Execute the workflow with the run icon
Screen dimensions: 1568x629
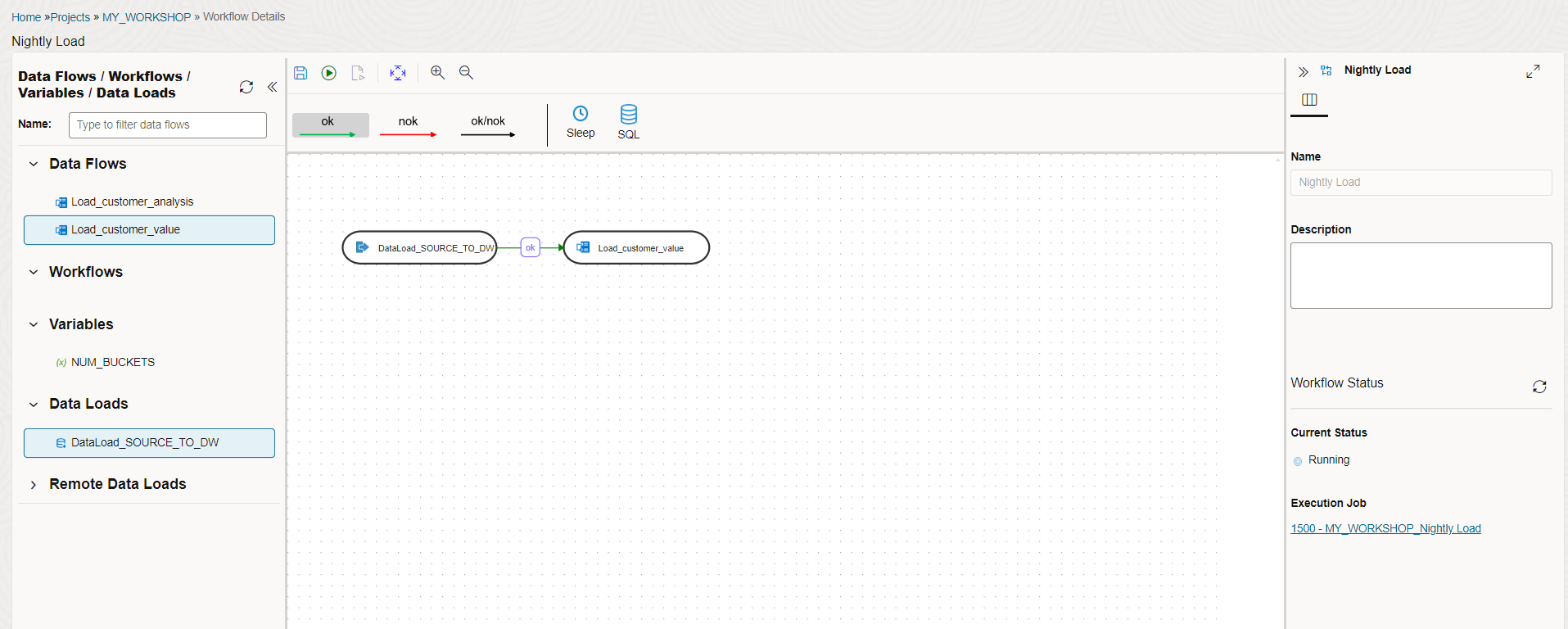click(x=329, y=73)
